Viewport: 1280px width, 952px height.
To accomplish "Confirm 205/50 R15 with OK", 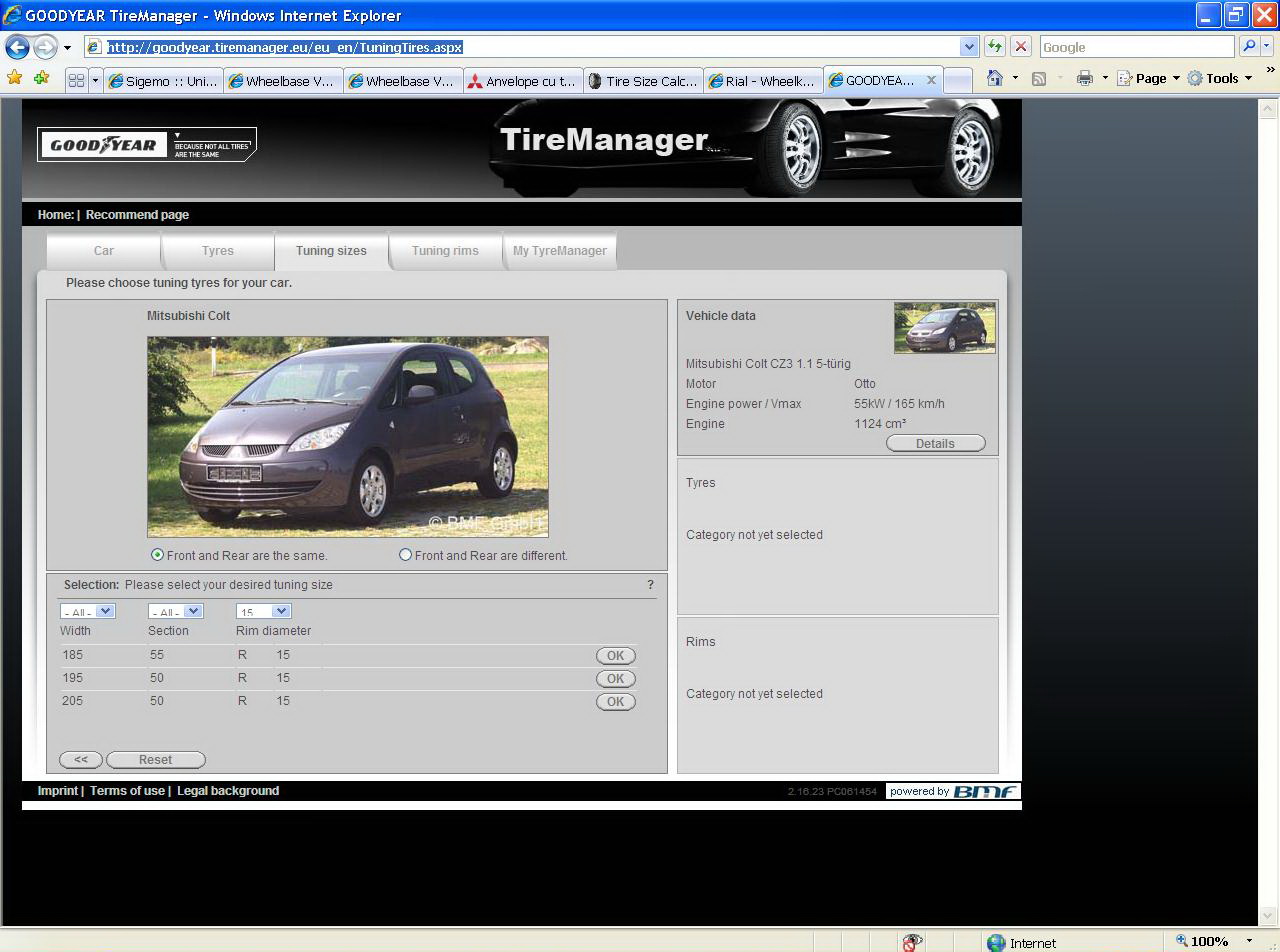I will [616, 702].
